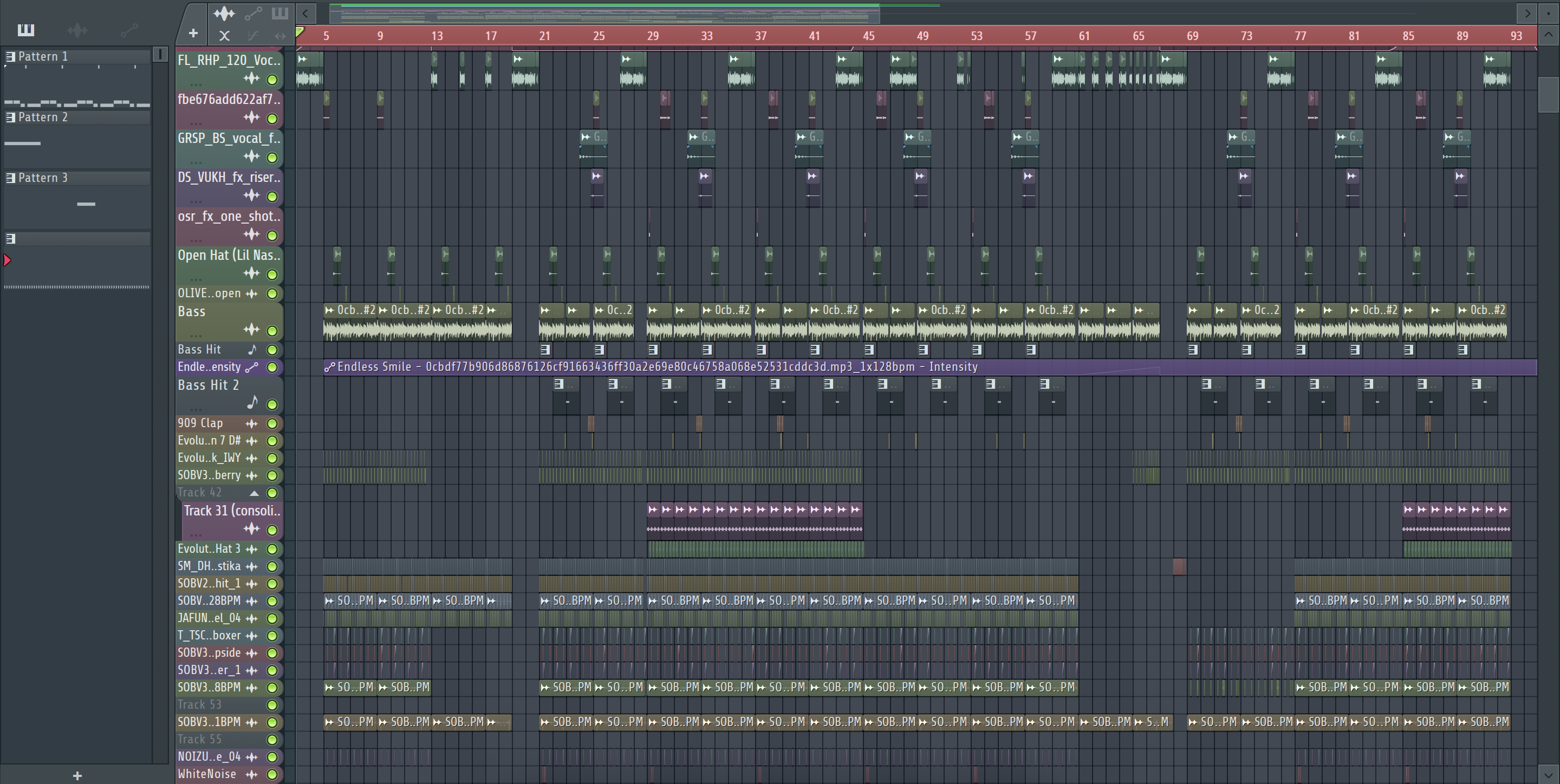
Task: Click note icon on Bass Hit track
Action: click(252, 349)
